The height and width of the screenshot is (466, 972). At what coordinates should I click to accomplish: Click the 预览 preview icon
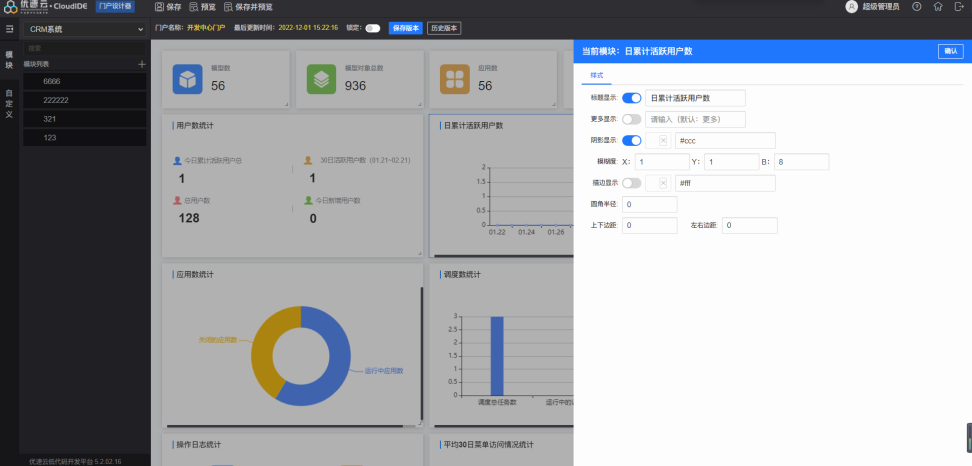(194, 7)
